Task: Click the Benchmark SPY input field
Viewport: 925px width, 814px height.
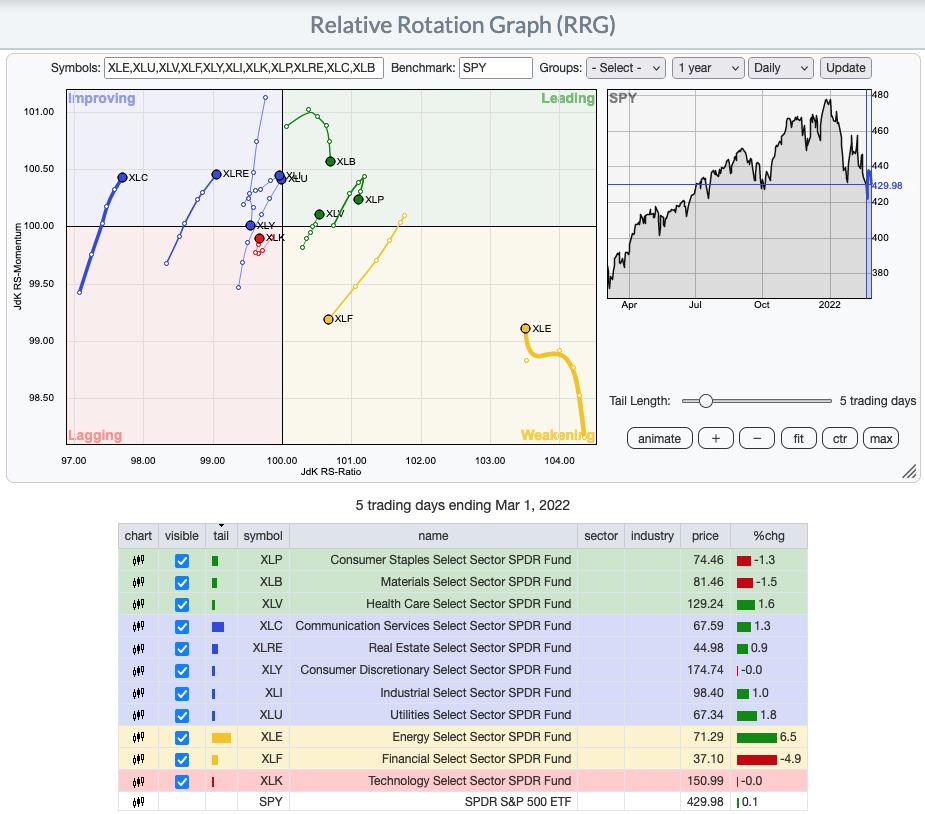Action: point(496,68)
